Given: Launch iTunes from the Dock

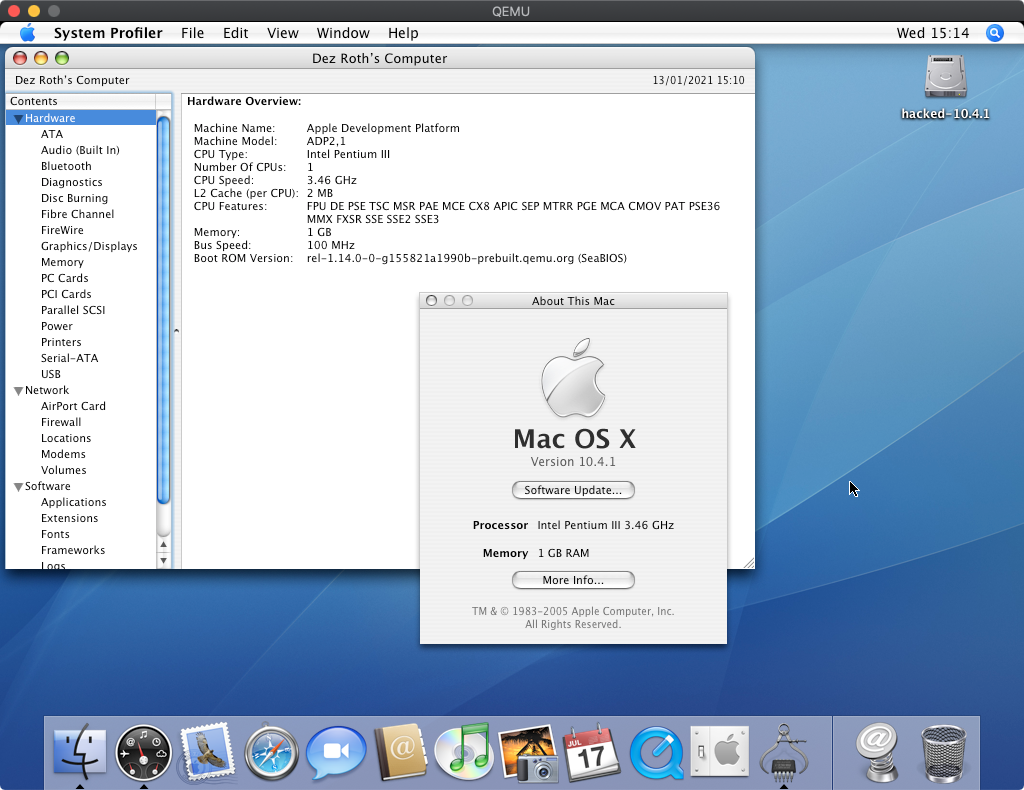Looking at the screenshot, I should pyautogui.click(x=463, y=751).
